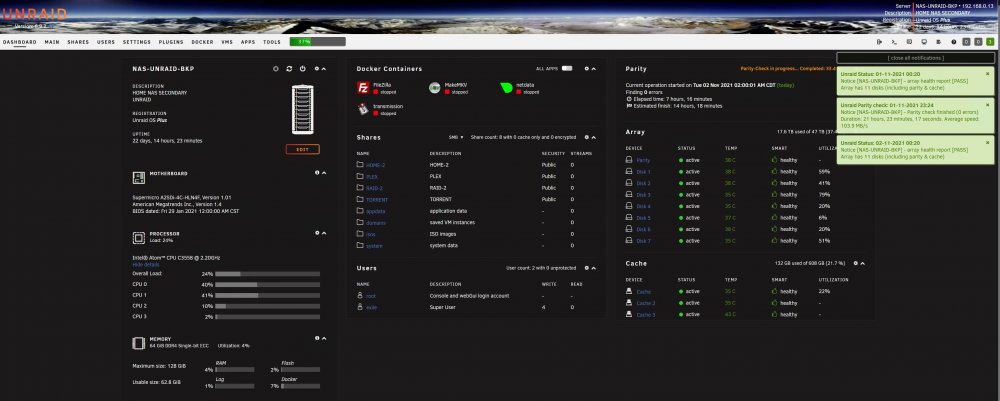The width and height of the screenshot is (1000, 401).
Task: Open the TOOLS menu tab
Action: [272, 42]
